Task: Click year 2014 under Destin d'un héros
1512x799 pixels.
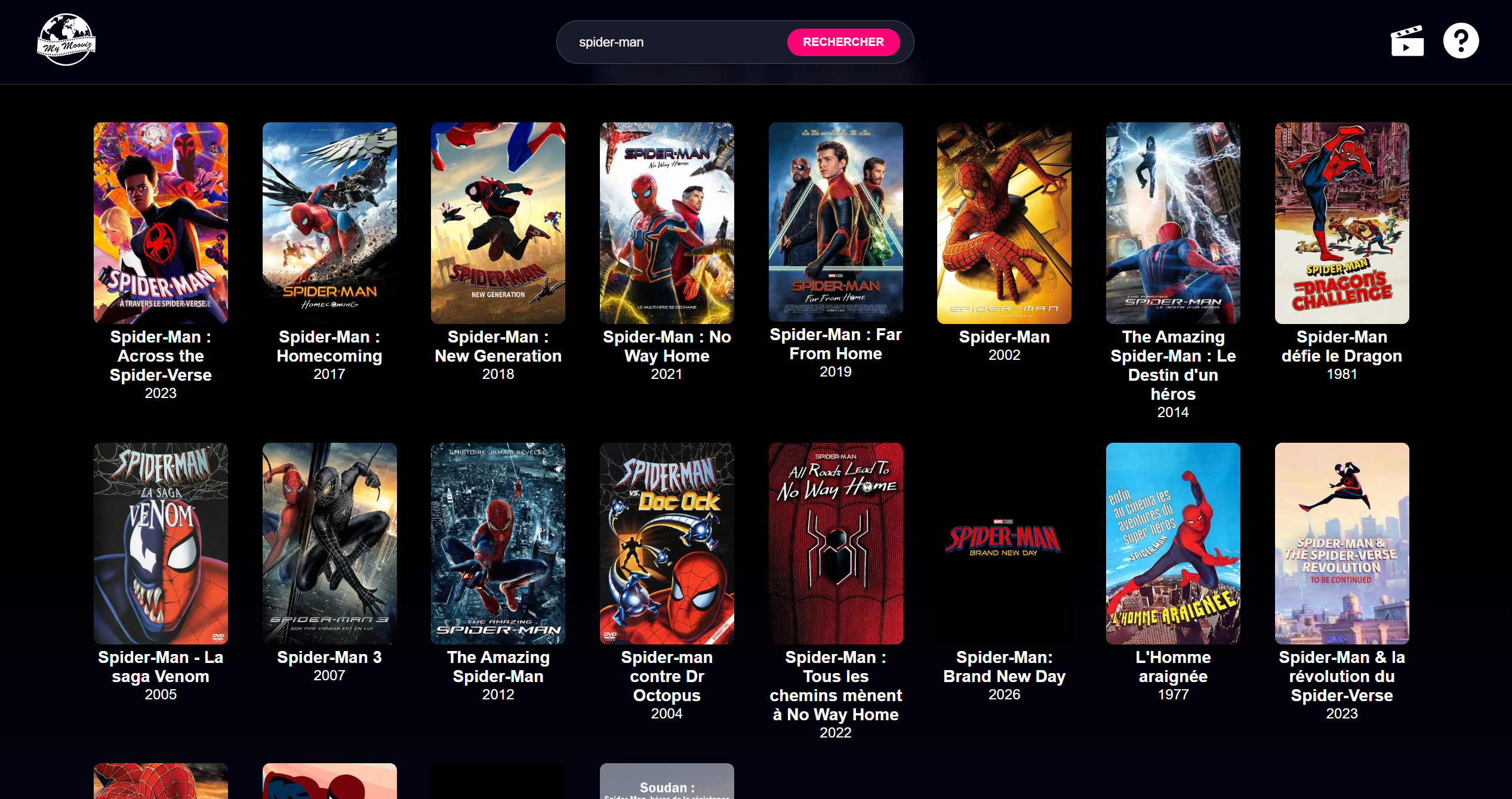Action: pos(1173,412)
